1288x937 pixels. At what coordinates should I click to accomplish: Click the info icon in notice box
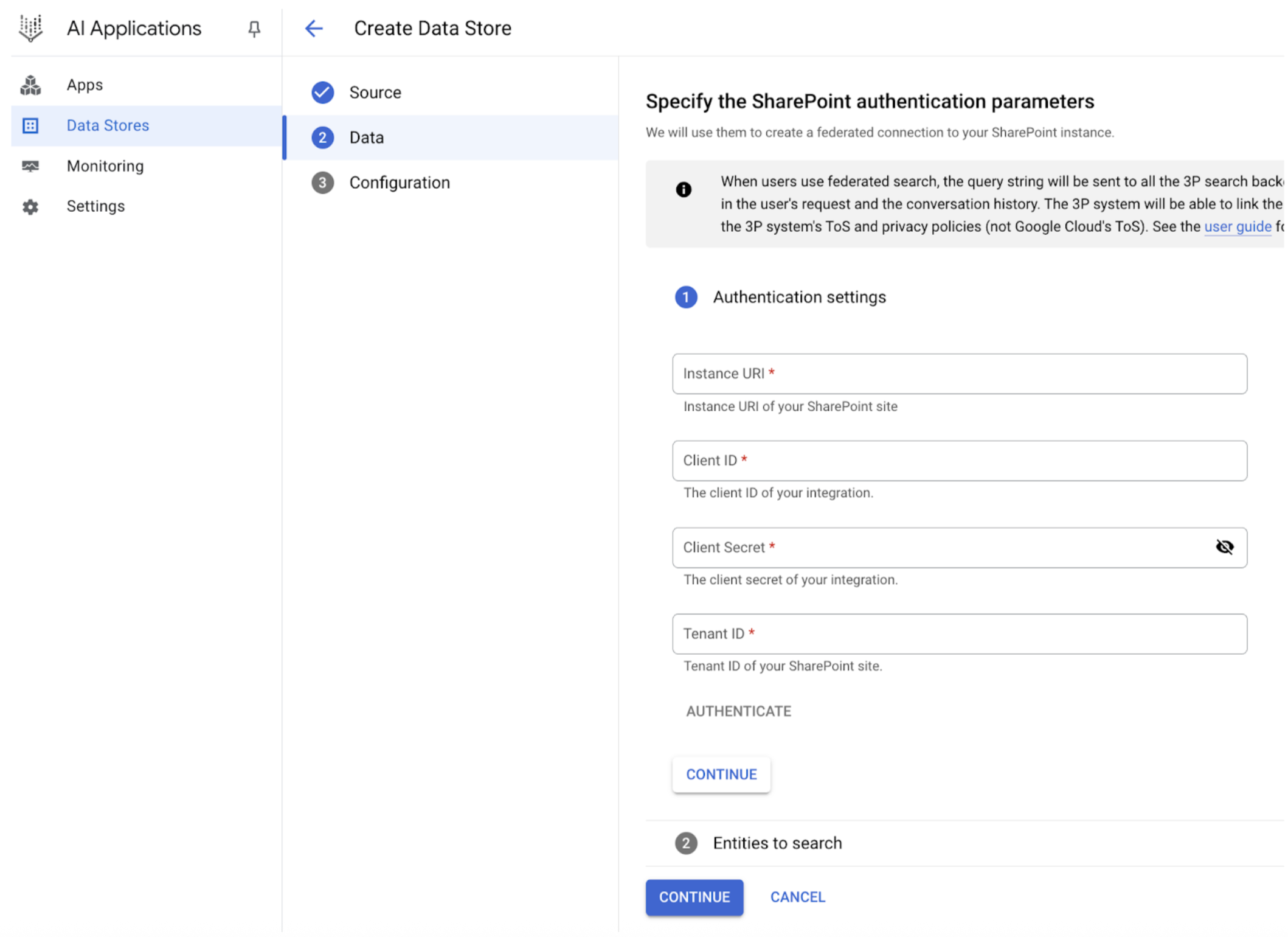[x=684, y=190]
